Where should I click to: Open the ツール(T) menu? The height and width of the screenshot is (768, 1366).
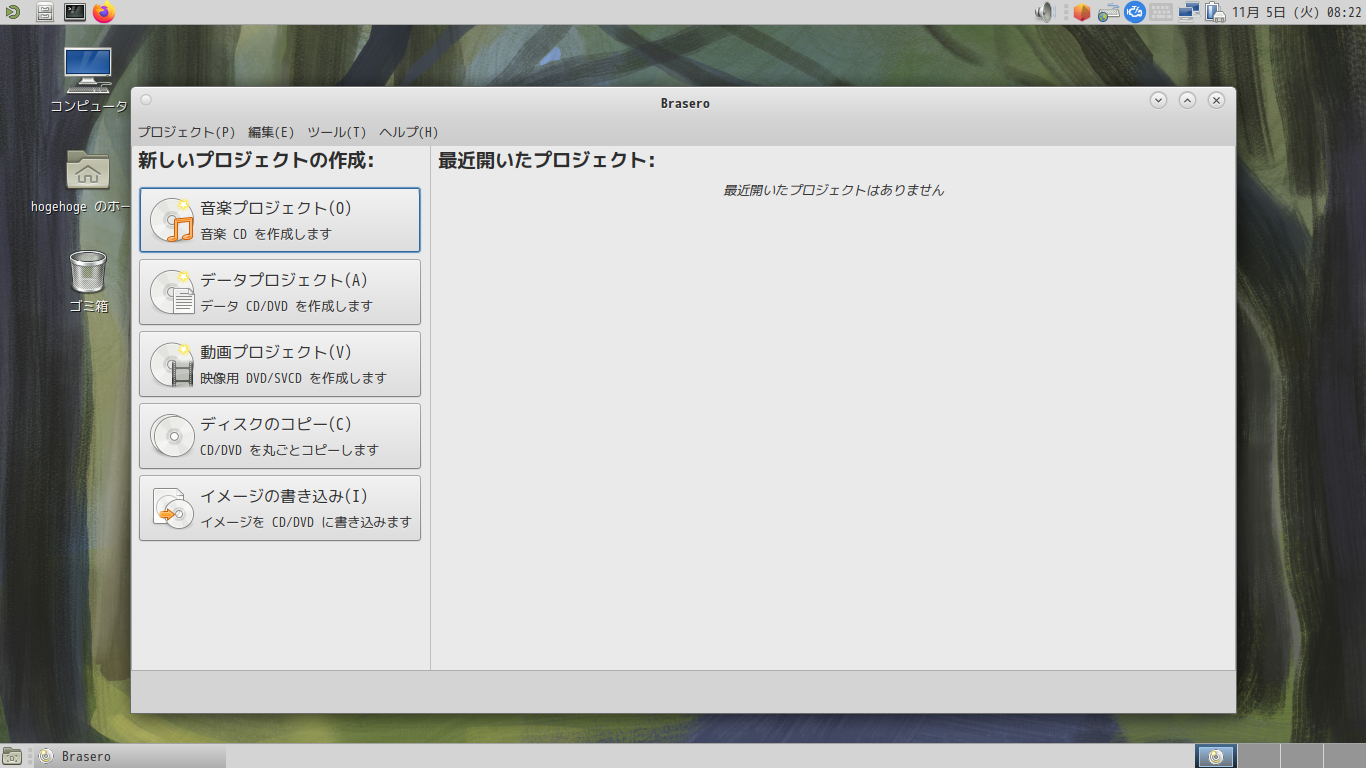pos(337,132)
